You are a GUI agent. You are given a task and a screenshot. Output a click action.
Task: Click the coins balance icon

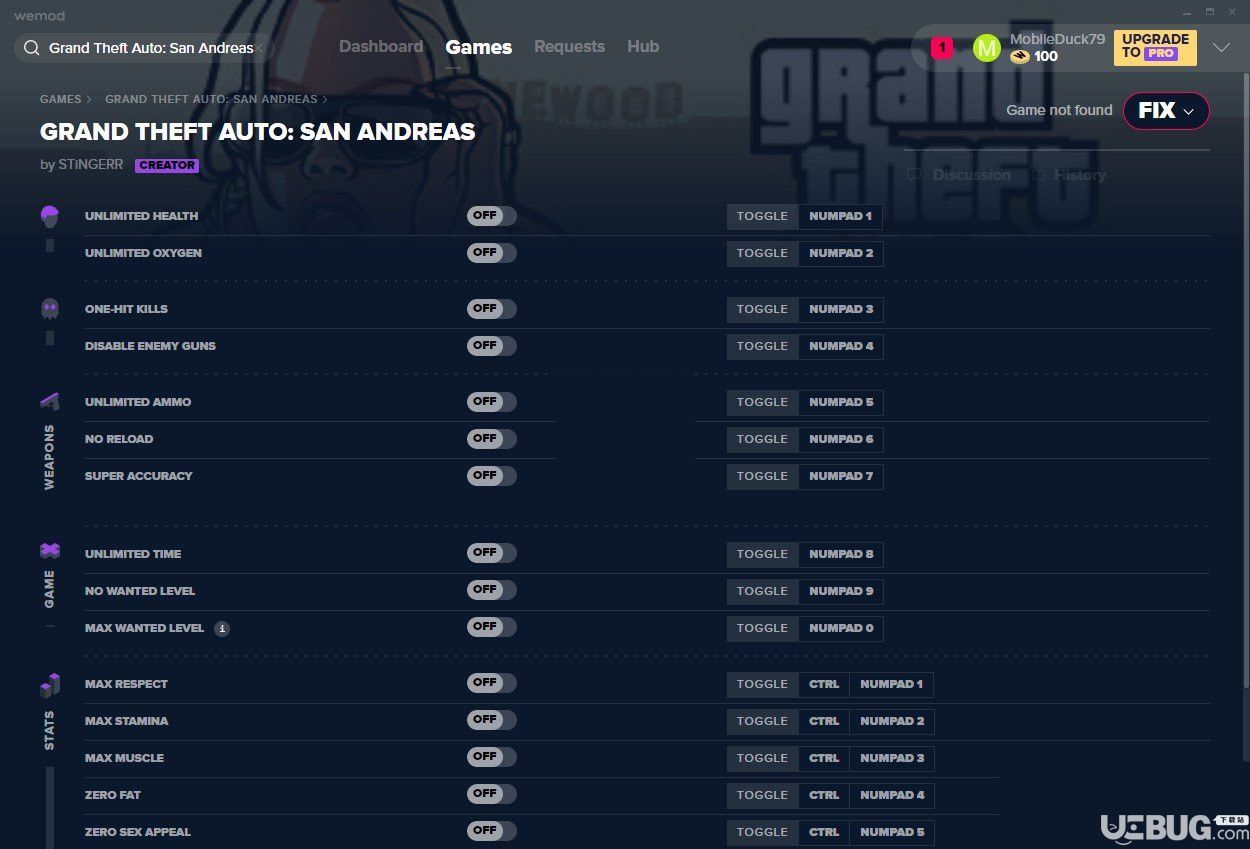point(1019,57)
